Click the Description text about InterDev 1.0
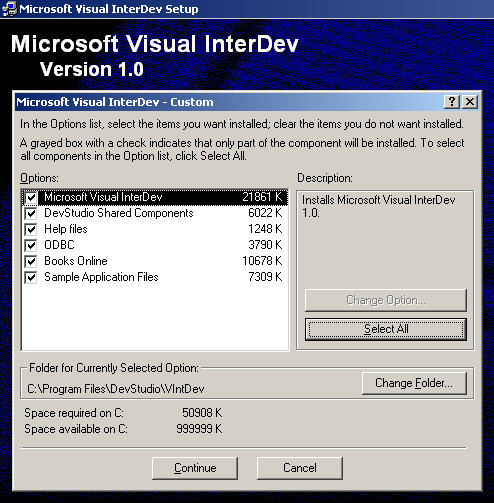The width and height of the screenshot is (494, 503). 379,206
